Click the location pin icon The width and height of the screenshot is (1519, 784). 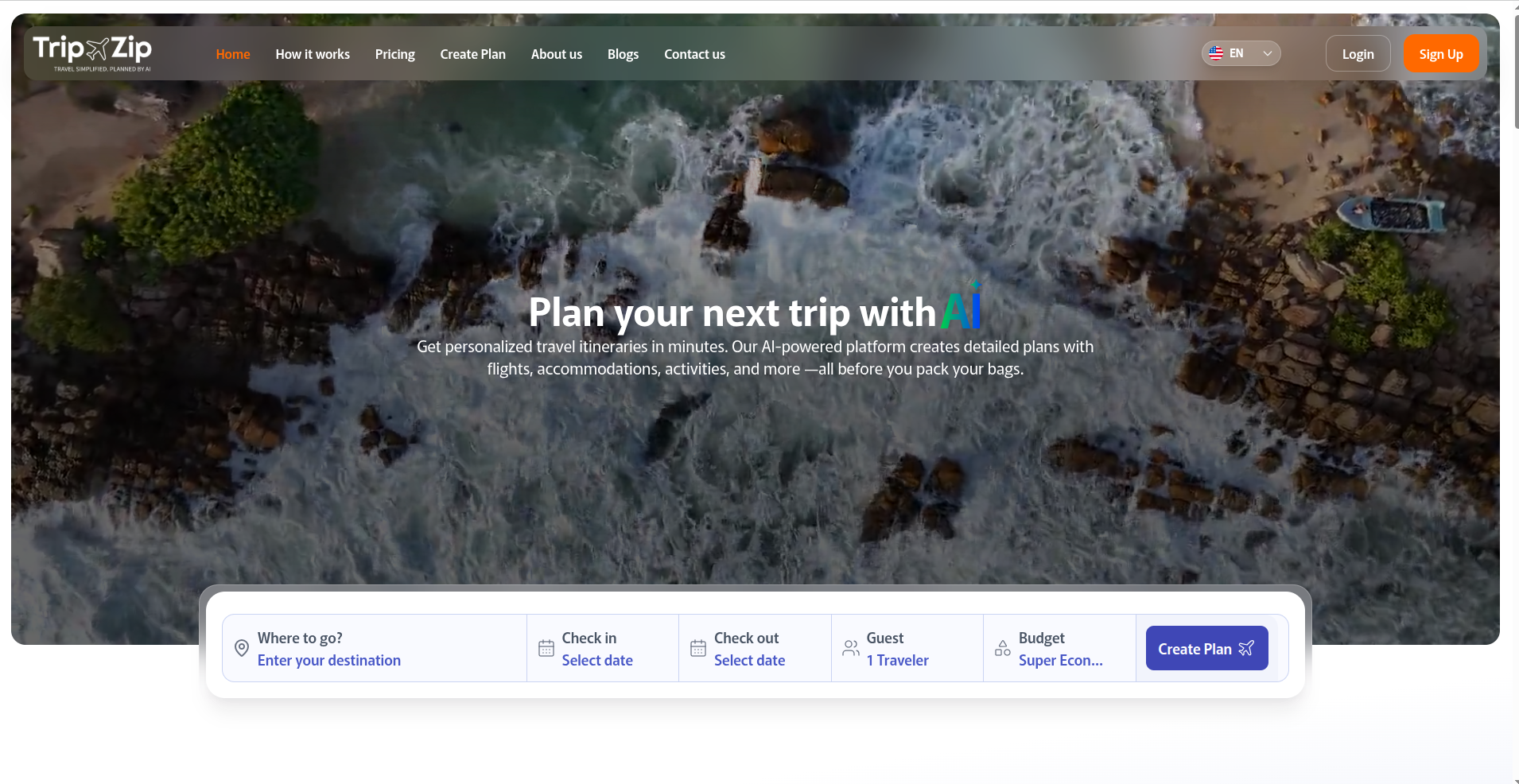242,648
